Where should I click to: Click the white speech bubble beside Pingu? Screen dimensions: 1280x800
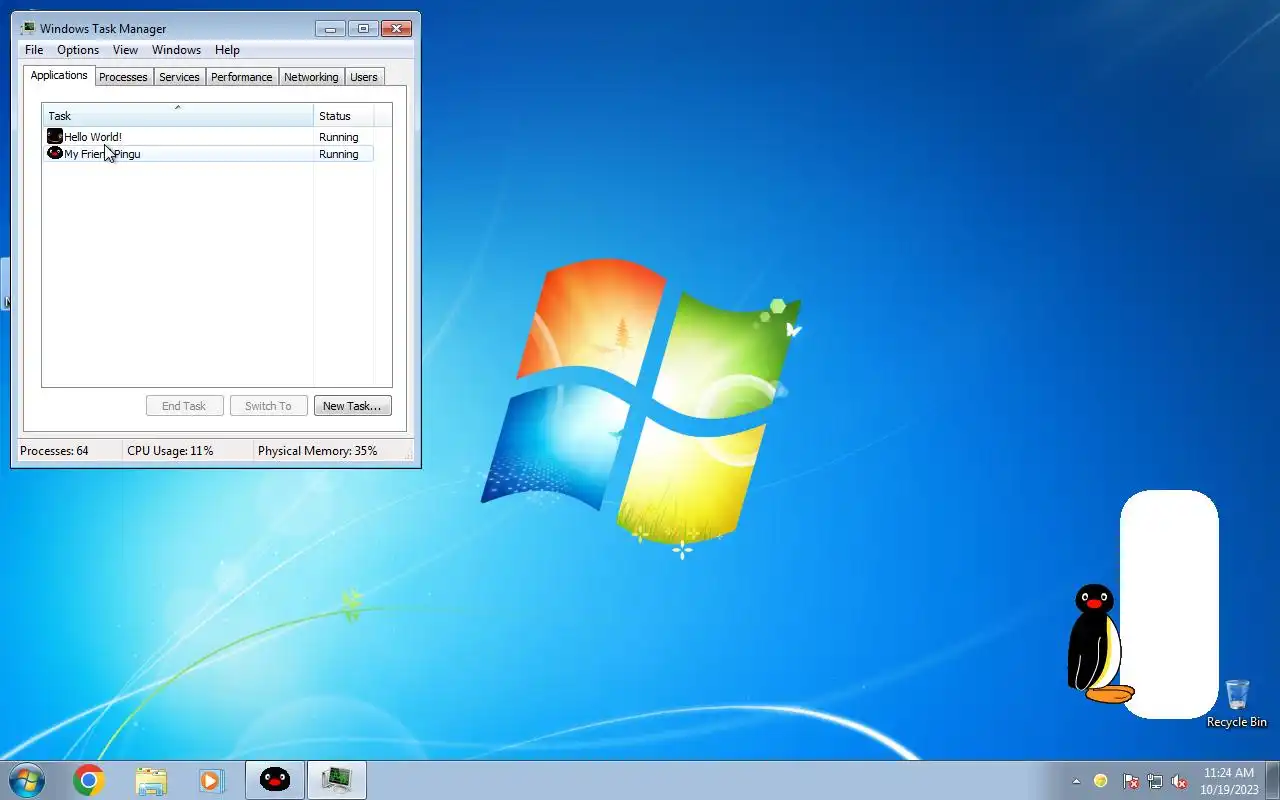click(1169, 604)
